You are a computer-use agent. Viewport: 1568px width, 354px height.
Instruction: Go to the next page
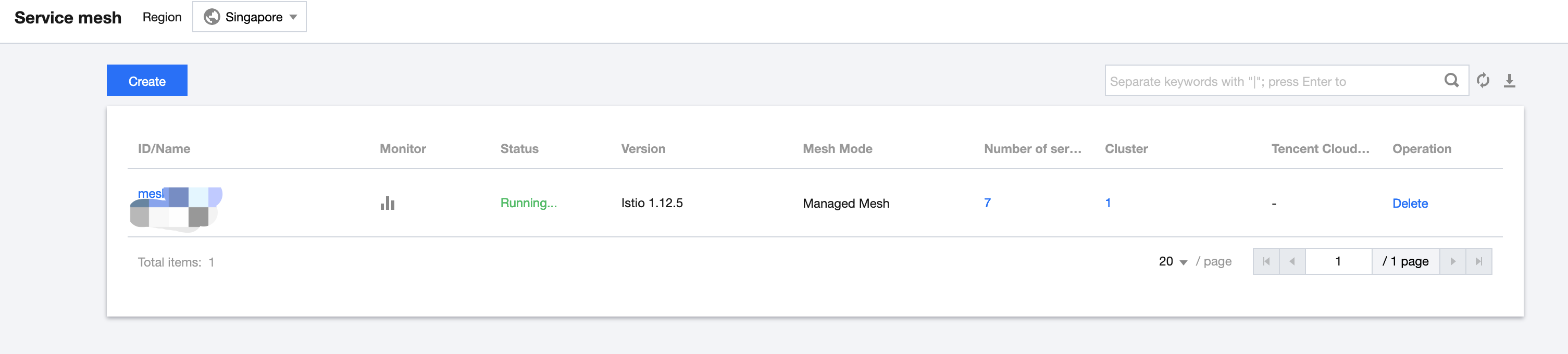(1453, 261)
